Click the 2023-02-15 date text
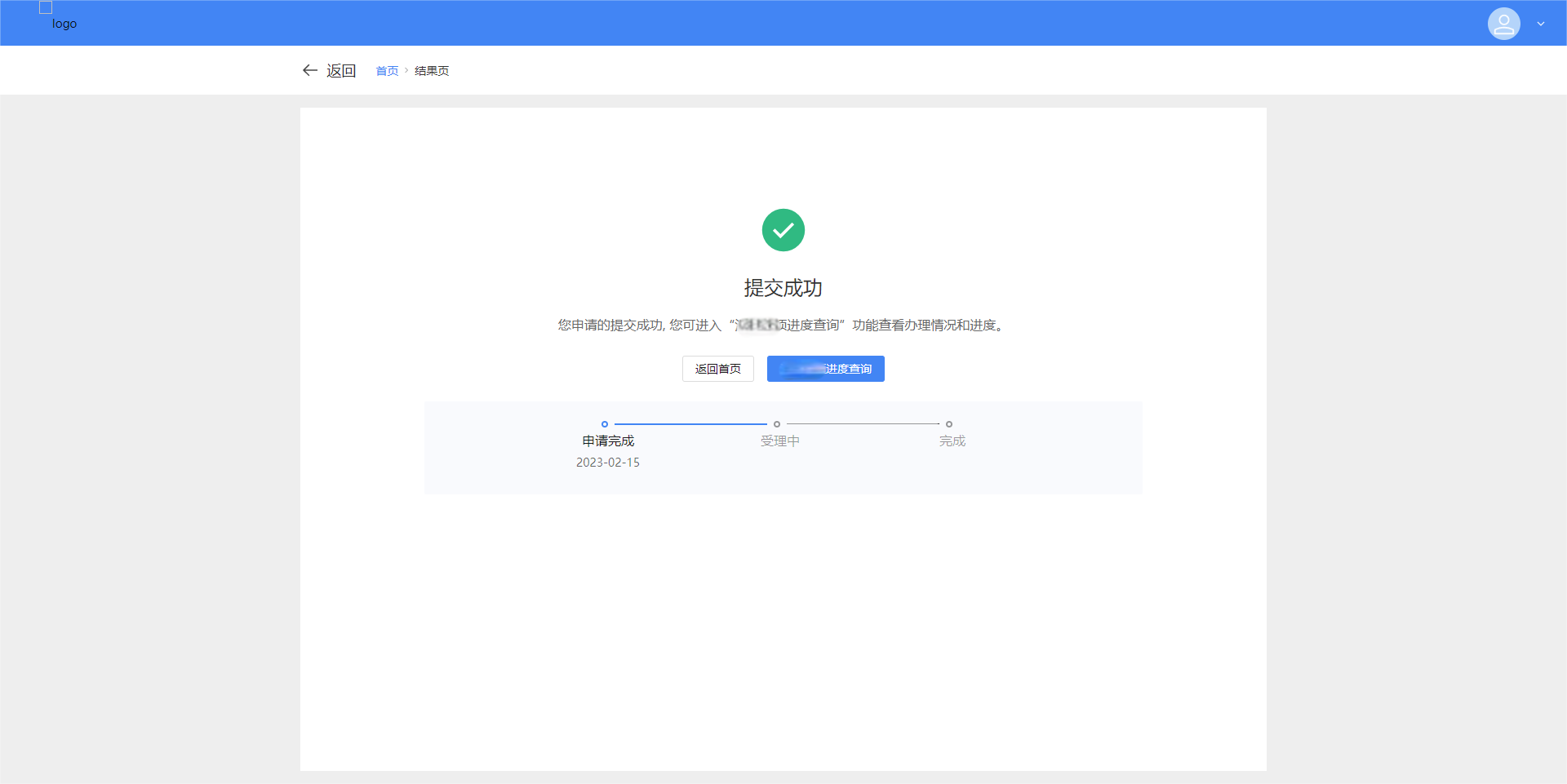This screenshot has height=784, width=1567. pos(608,463)
